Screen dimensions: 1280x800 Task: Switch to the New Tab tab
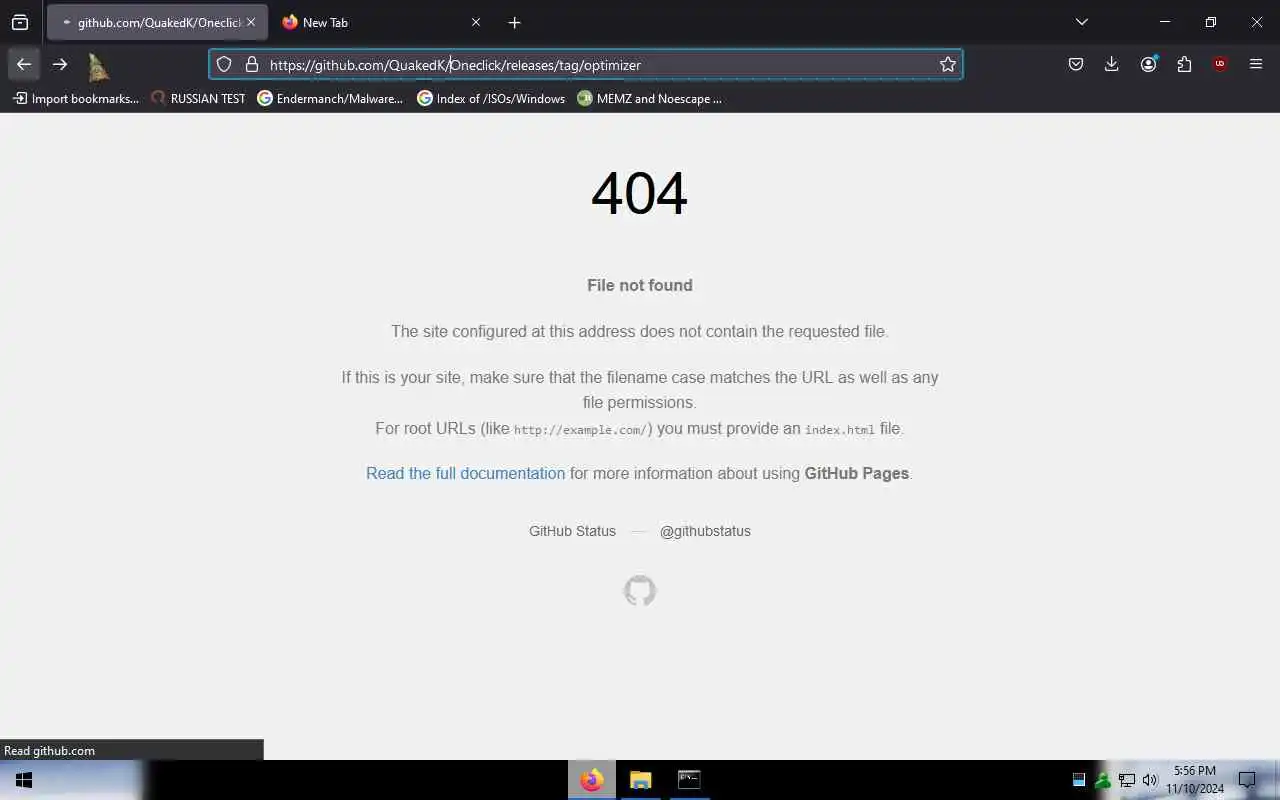(380, 22)
